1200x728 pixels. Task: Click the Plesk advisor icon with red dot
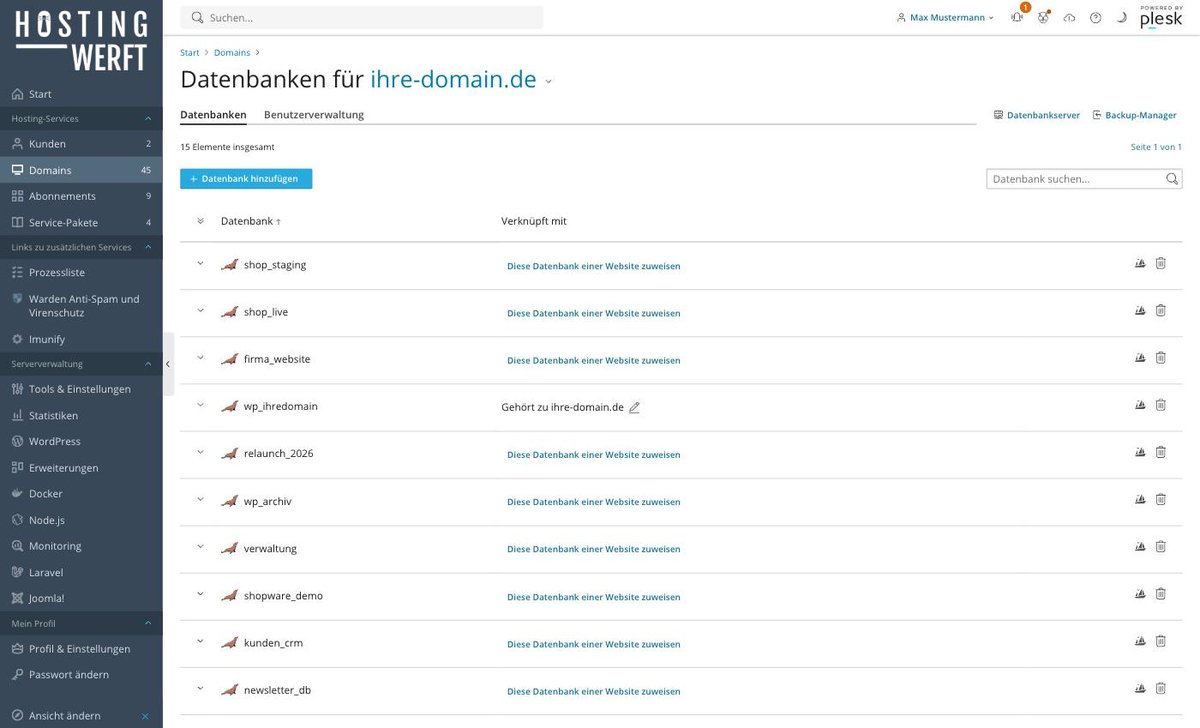tap(1043, 17)
